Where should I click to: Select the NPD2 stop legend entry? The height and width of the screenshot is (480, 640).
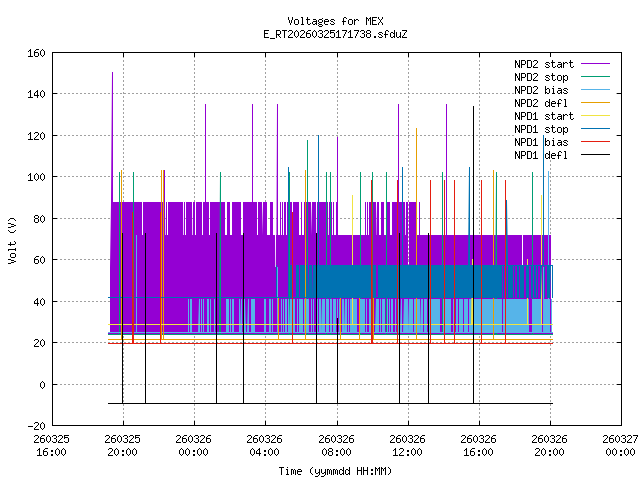coord(542,77)
